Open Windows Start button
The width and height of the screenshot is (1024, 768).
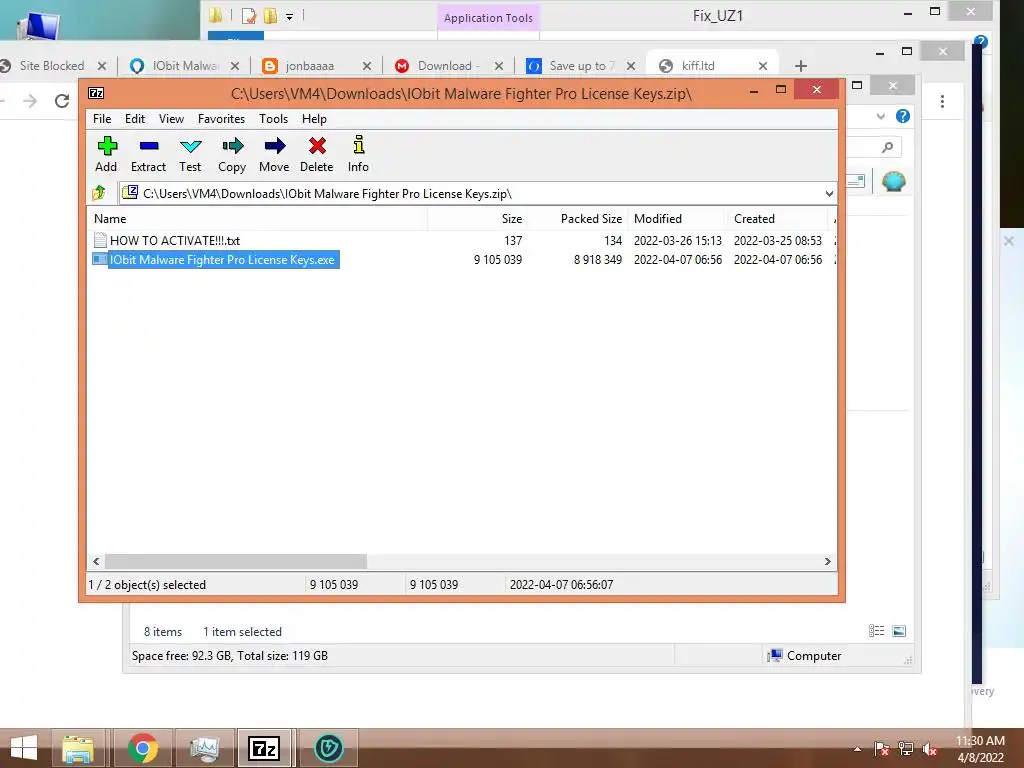coord(24,748)
